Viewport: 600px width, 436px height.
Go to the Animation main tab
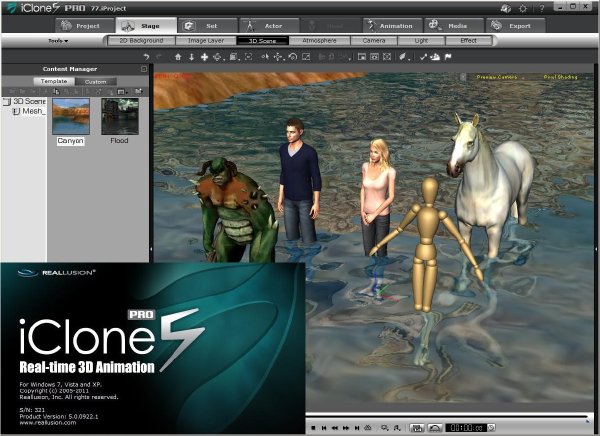393,26
